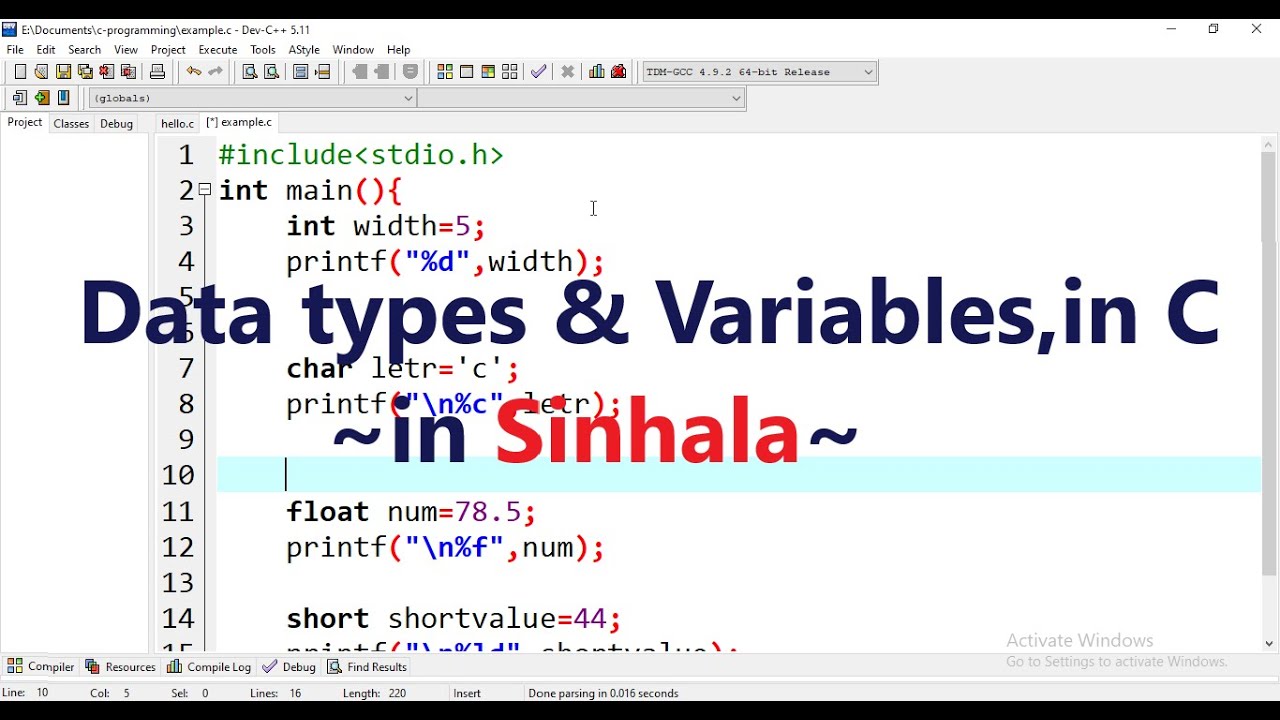Undo the last edit via toolbar
The height and width of the screenshot is (720, 1280).
pos(193,71)
